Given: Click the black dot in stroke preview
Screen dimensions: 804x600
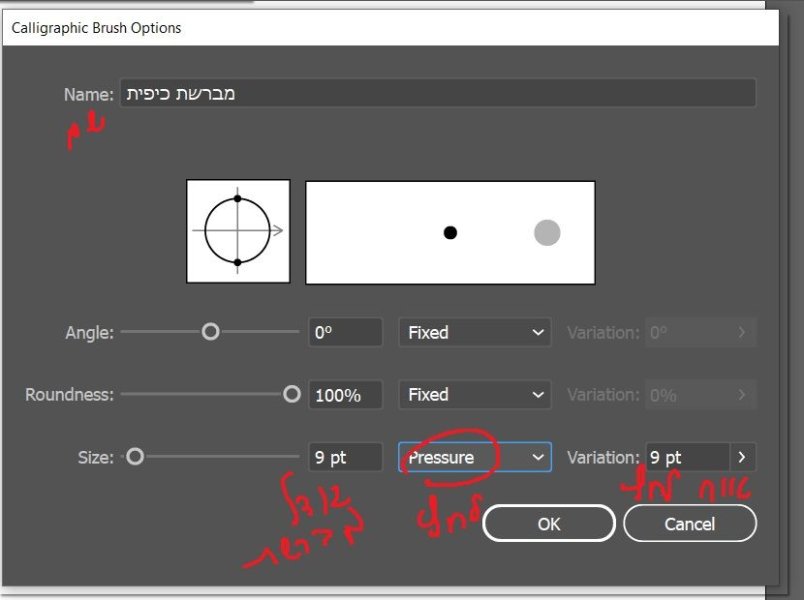Looking at the screenshot, I should 450,233.
